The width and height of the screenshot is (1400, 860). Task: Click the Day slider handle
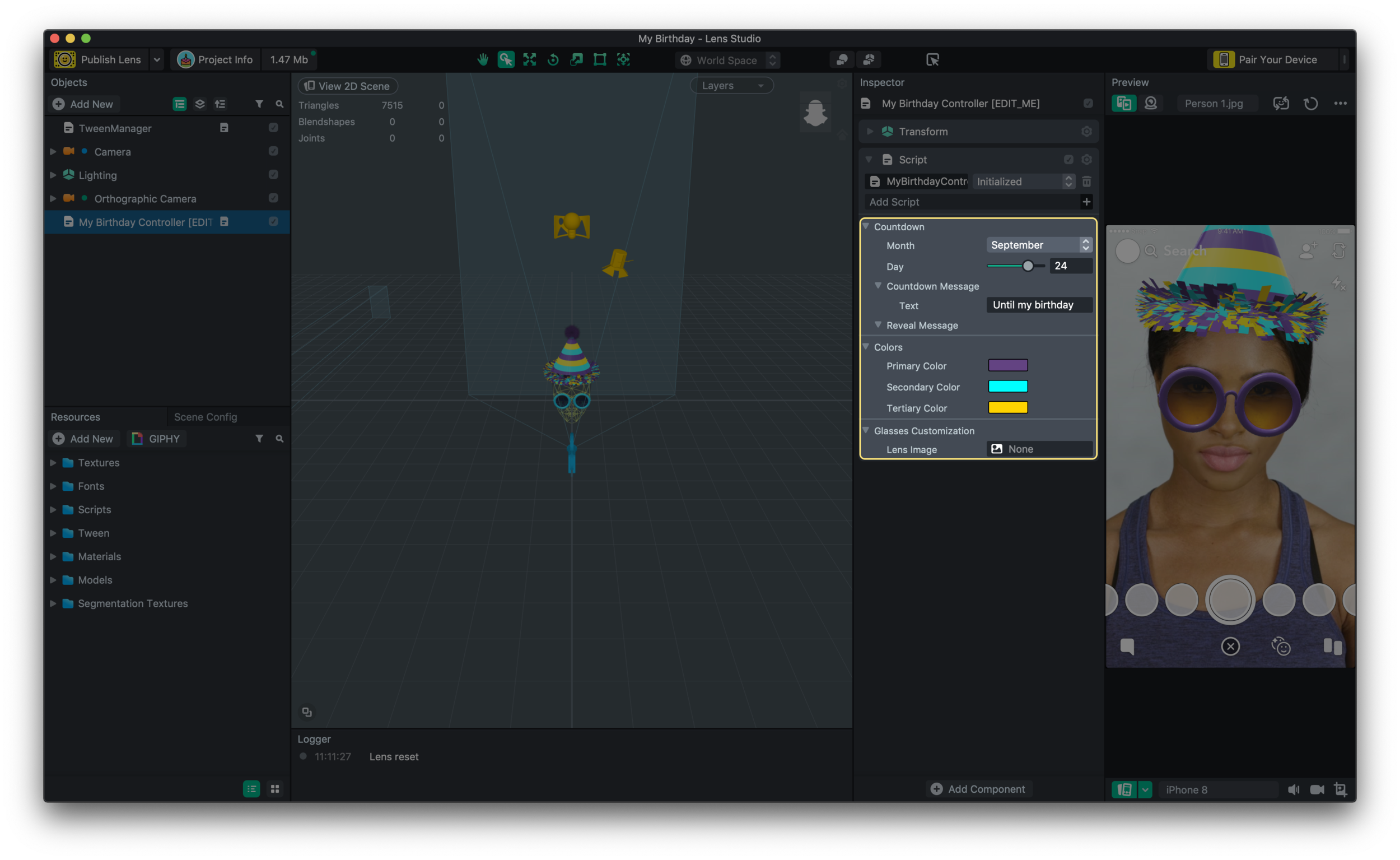[x=1028, y=266]
